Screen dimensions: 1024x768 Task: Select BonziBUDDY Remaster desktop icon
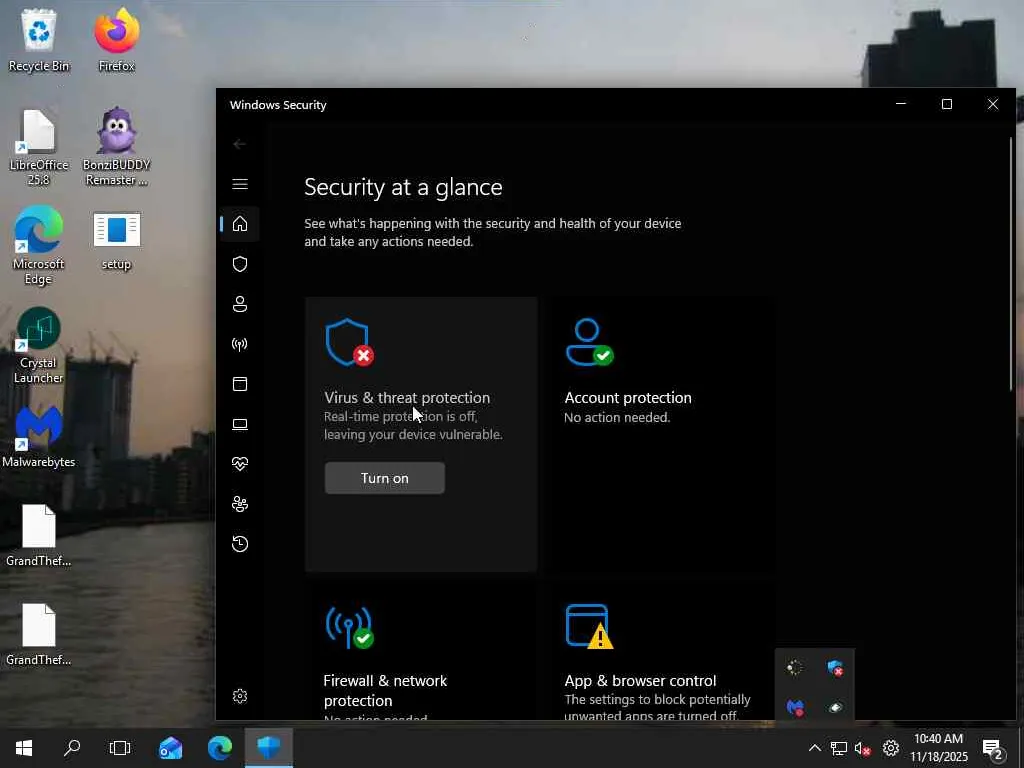point(116,148)
